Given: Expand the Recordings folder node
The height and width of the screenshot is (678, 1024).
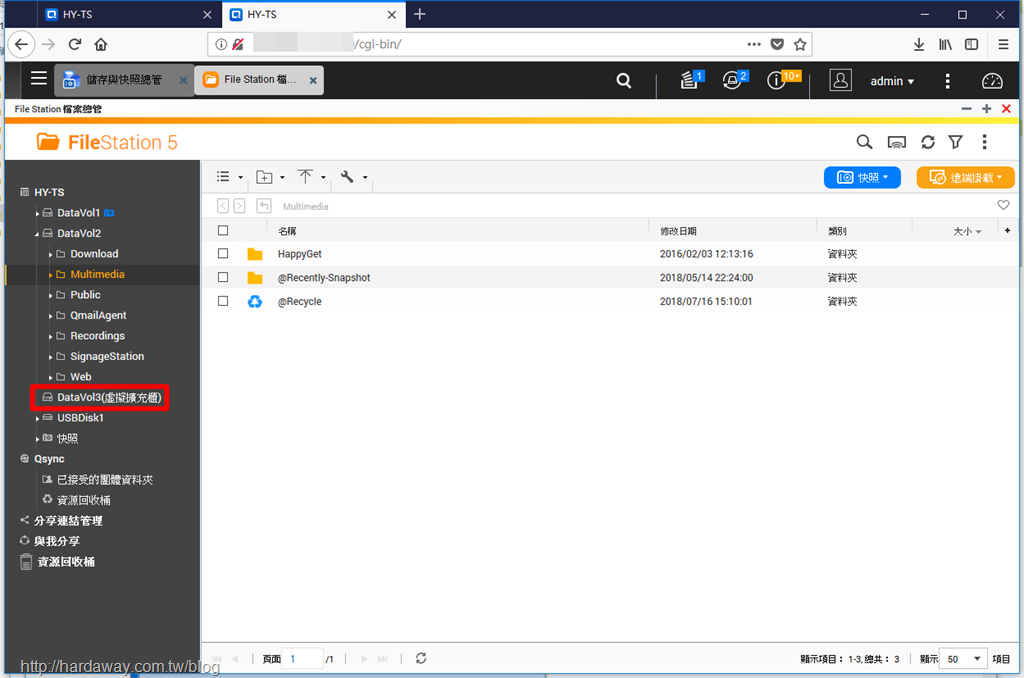Looking at the screenshot, I should (x=50, y=337).
